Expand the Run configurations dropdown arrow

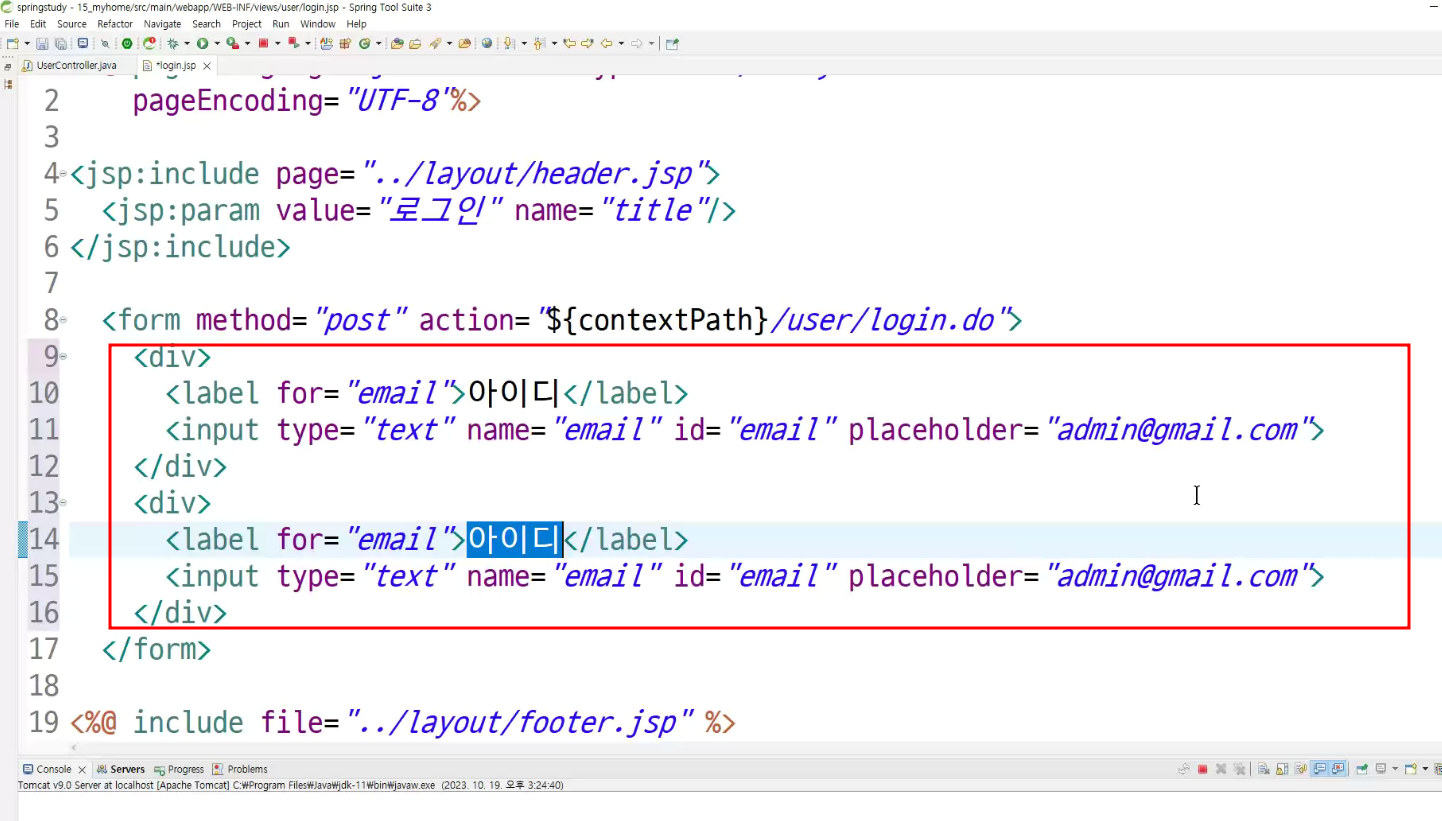[x=217, y=44]
